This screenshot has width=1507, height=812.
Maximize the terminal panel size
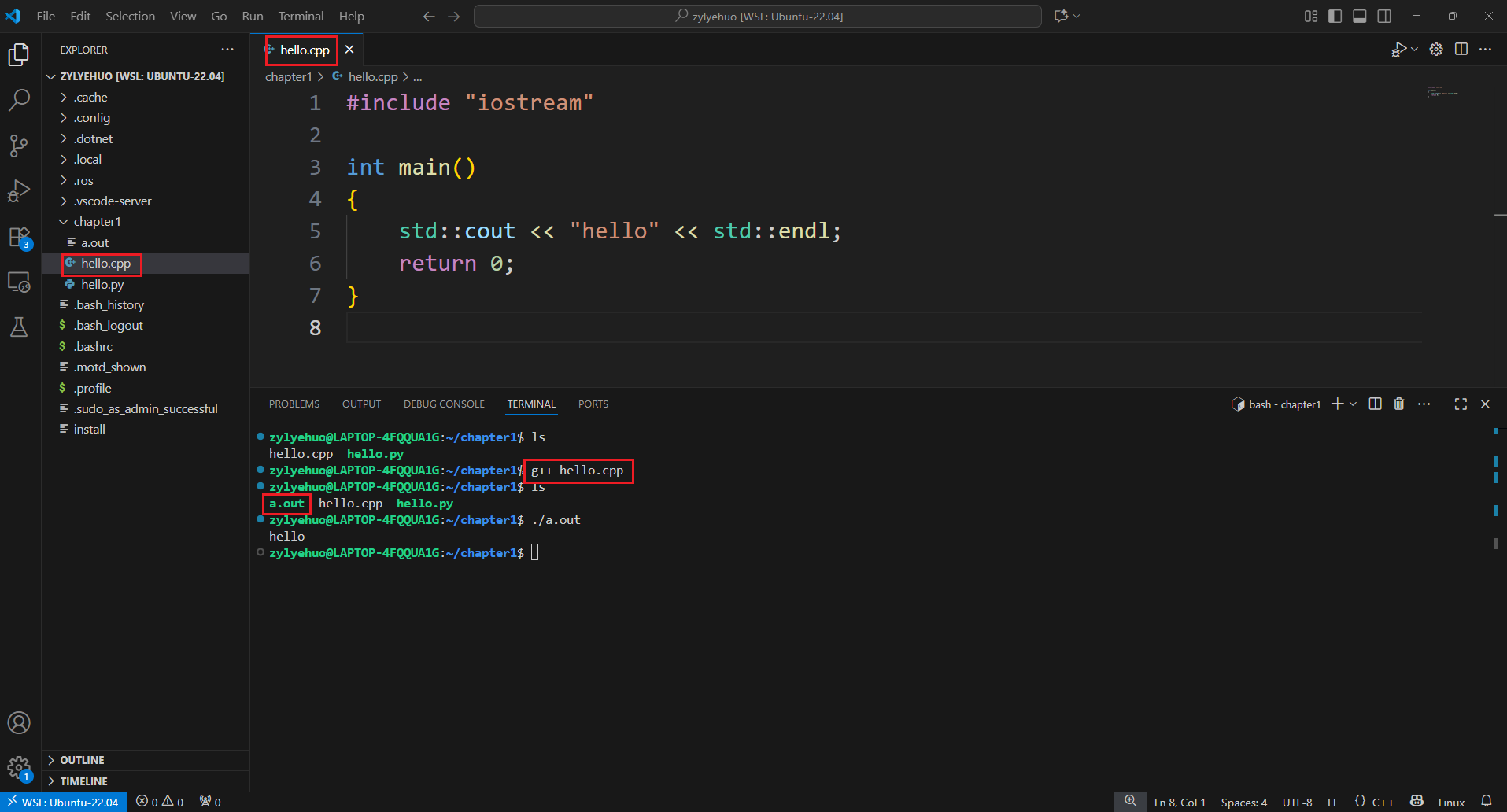click(x=1461, y=404)
